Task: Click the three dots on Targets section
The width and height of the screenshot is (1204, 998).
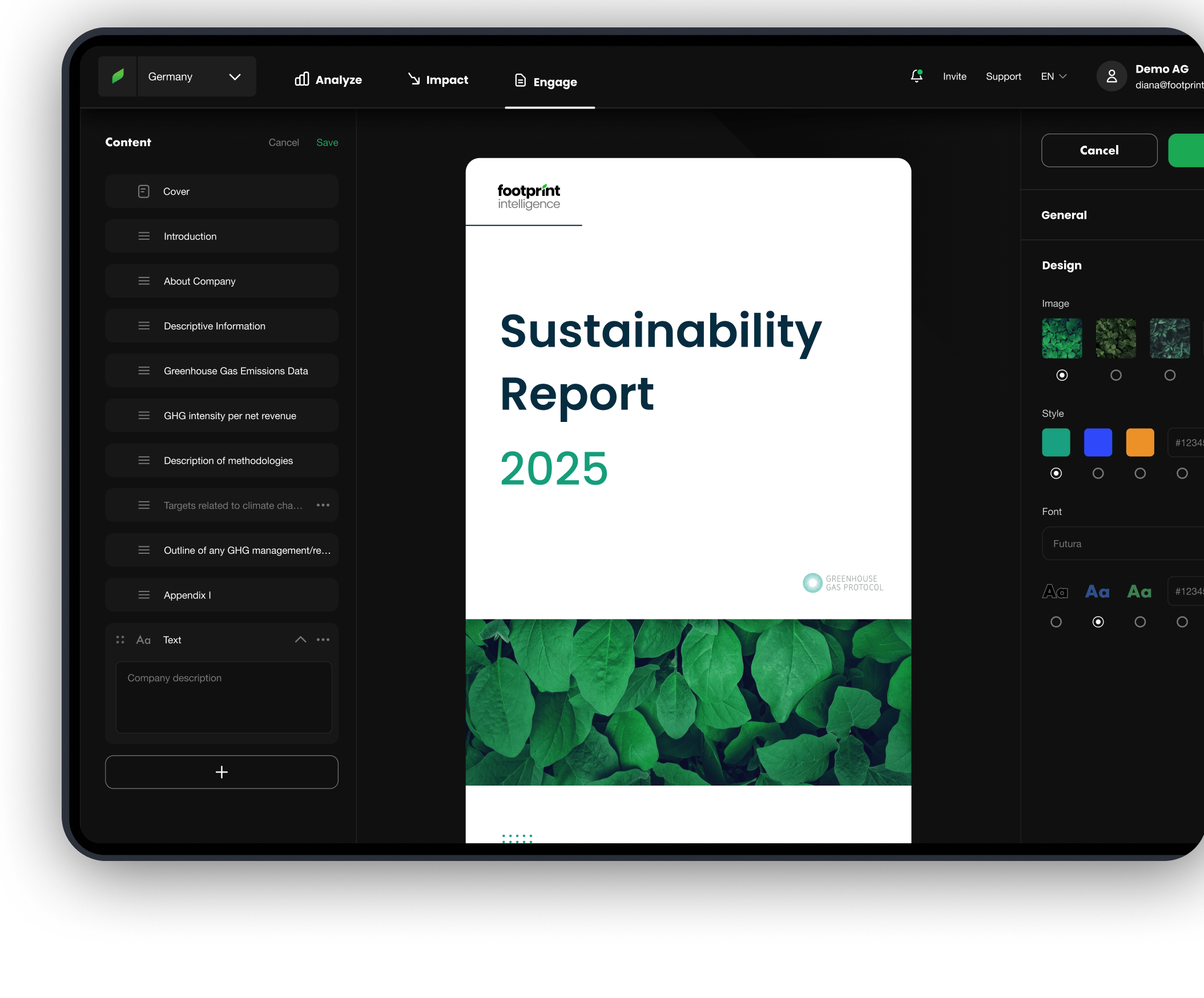Action: coord(323,505)
